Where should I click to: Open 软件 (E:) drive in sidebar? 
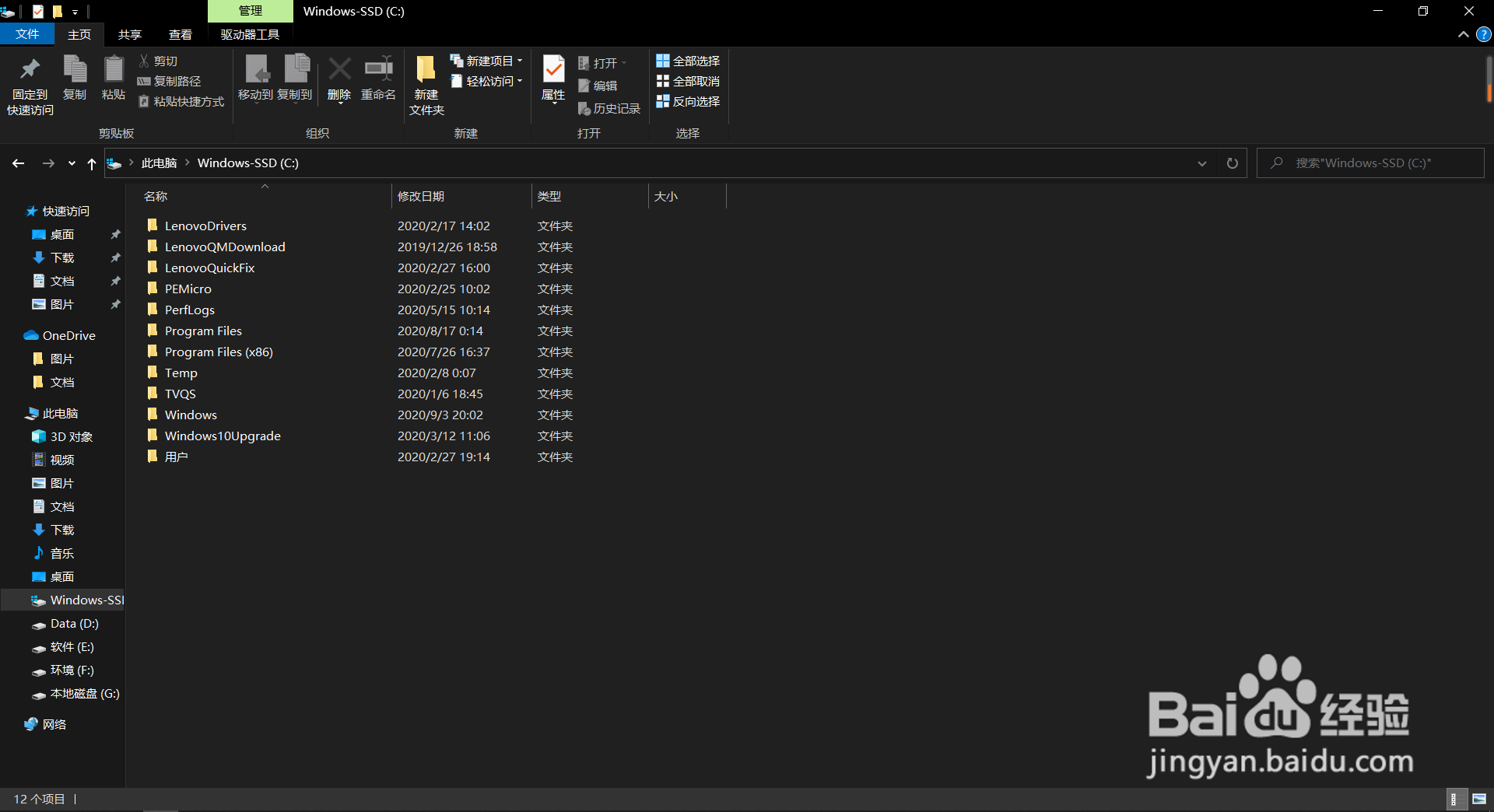pos(72,647)
